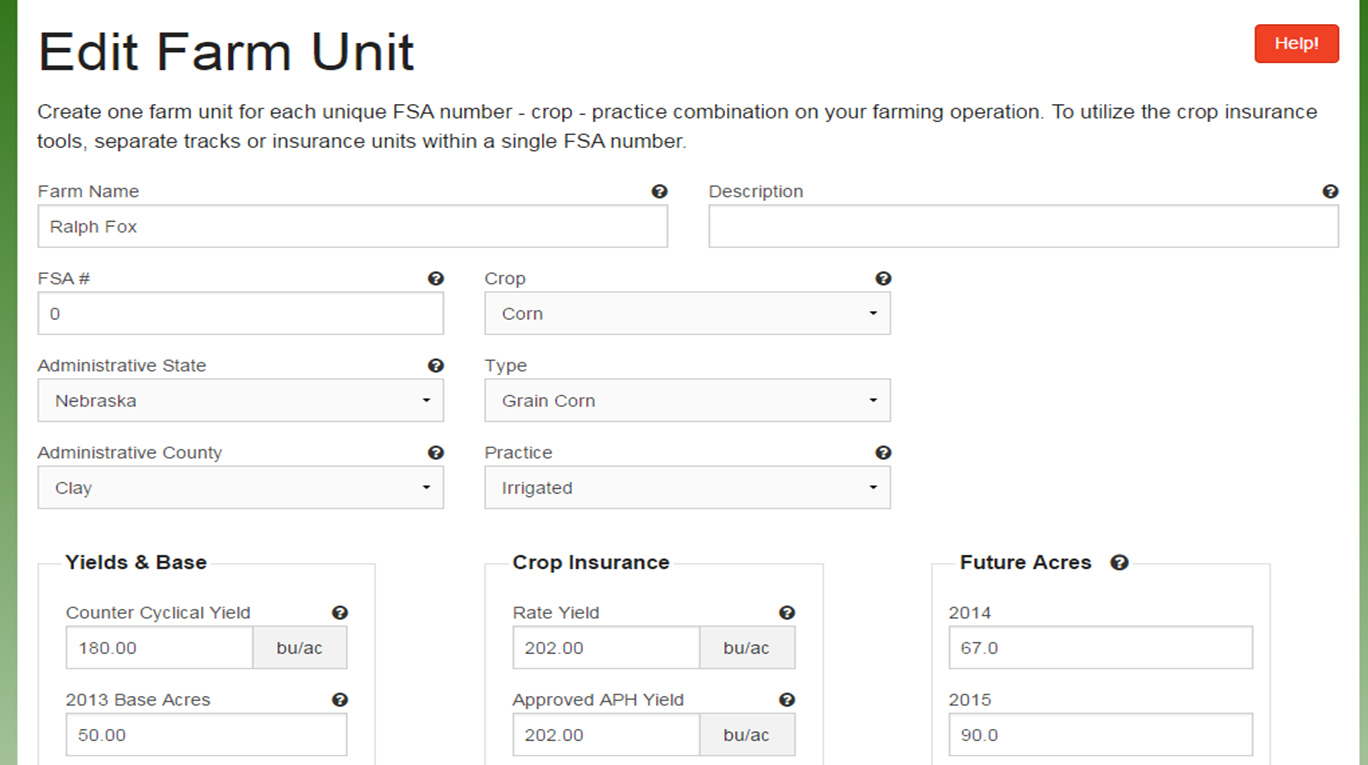The height and width of the screenshot is (765, 1368).
Task: Open the Practice dropdown showing Irrigated
Action: pyautogui.click(x=687, y=488)
